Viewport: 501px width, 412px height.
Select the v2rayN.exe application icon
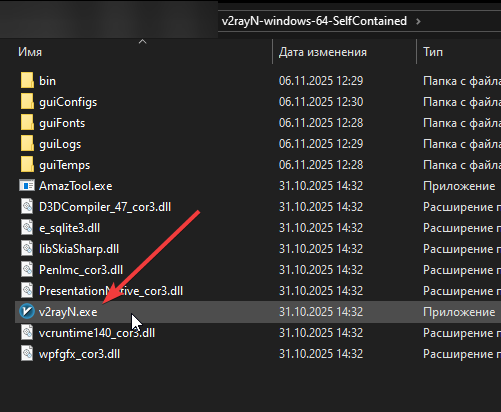pos(27,312)
